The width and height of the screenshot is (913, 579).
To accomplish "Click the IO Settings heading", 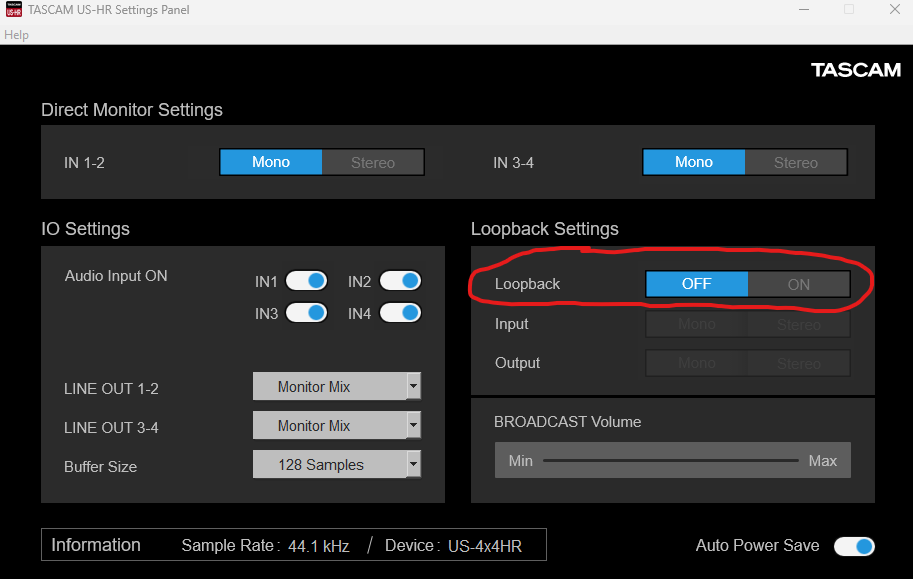I will (86, 229).
